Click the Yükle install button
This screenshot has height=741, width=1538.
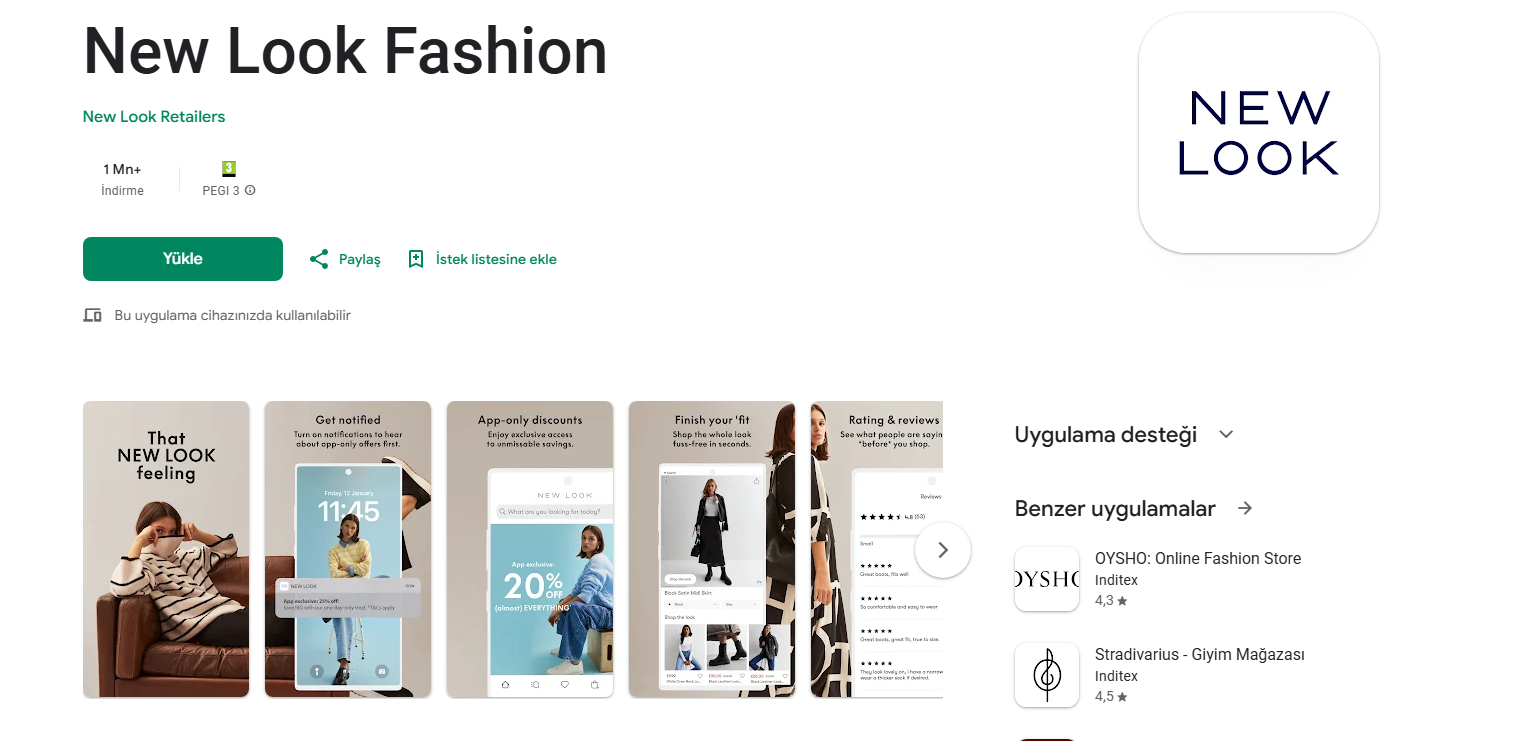pos(183,259)
